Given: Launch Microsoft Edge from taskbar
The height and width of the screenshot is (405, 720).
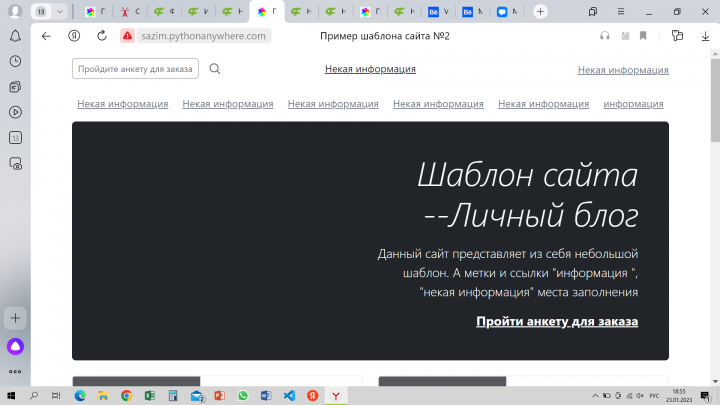Looking at the screenshot, I should click(80, 395).
